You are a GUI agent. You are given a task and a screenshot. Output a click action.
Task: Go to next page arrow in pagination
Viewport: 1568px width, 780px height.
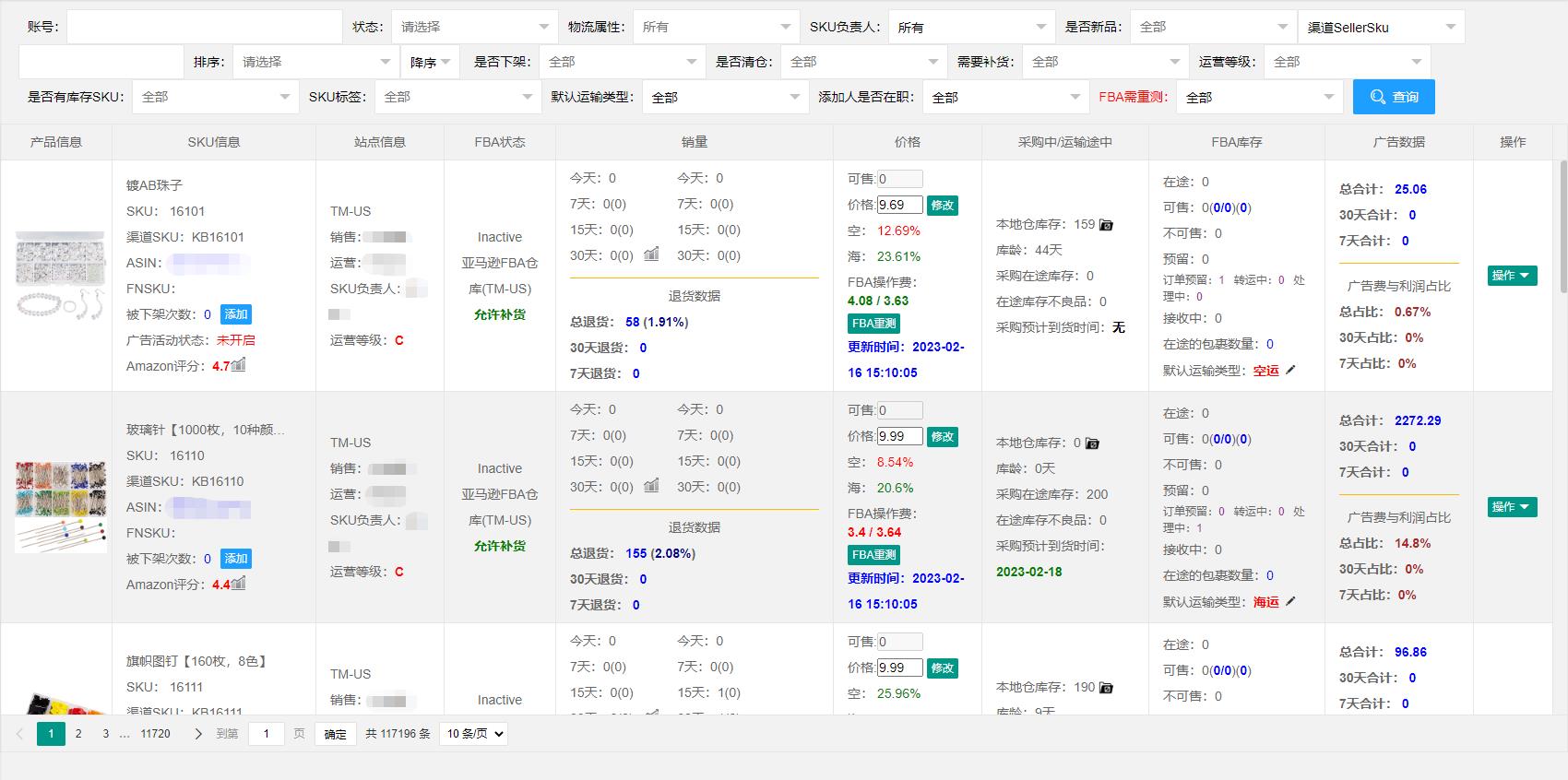tap(197, 734)
